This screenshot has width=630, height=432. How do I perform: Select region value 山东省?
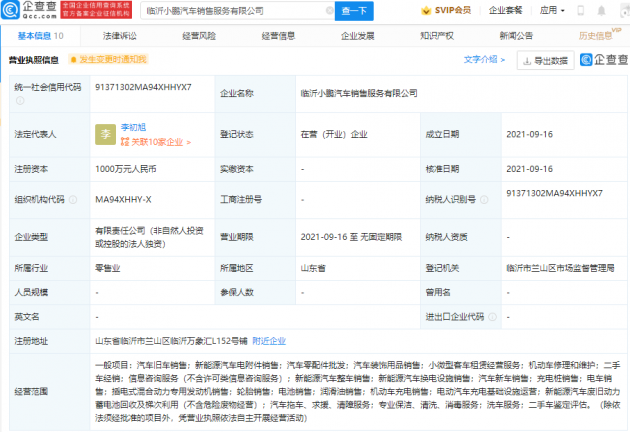313,268
